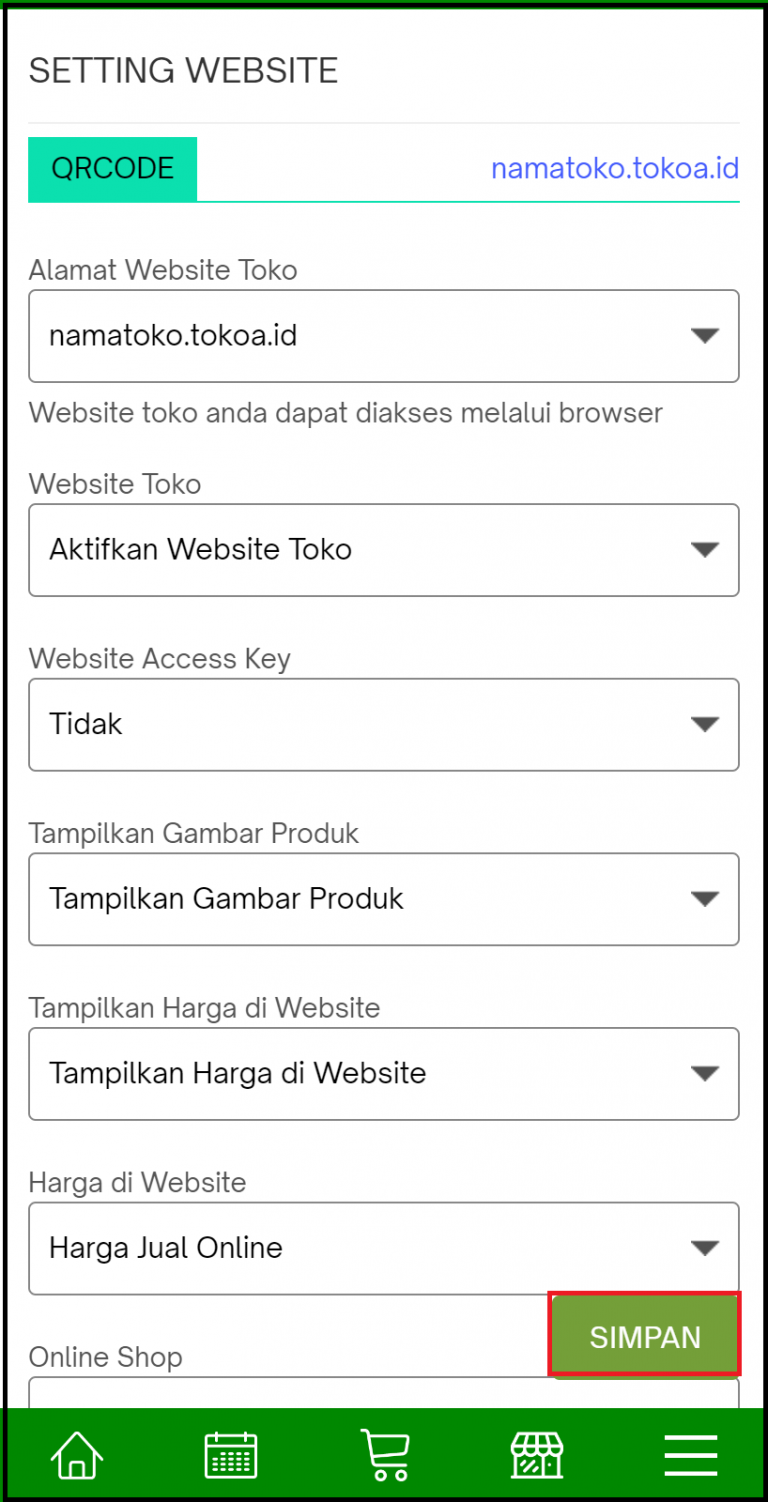Image resolution: width=768 pixels, height=1502 pixels.
Task: Click the arrow on the Alamat Website Toko field
Action: pyautogui.click(x=705, y=336)
